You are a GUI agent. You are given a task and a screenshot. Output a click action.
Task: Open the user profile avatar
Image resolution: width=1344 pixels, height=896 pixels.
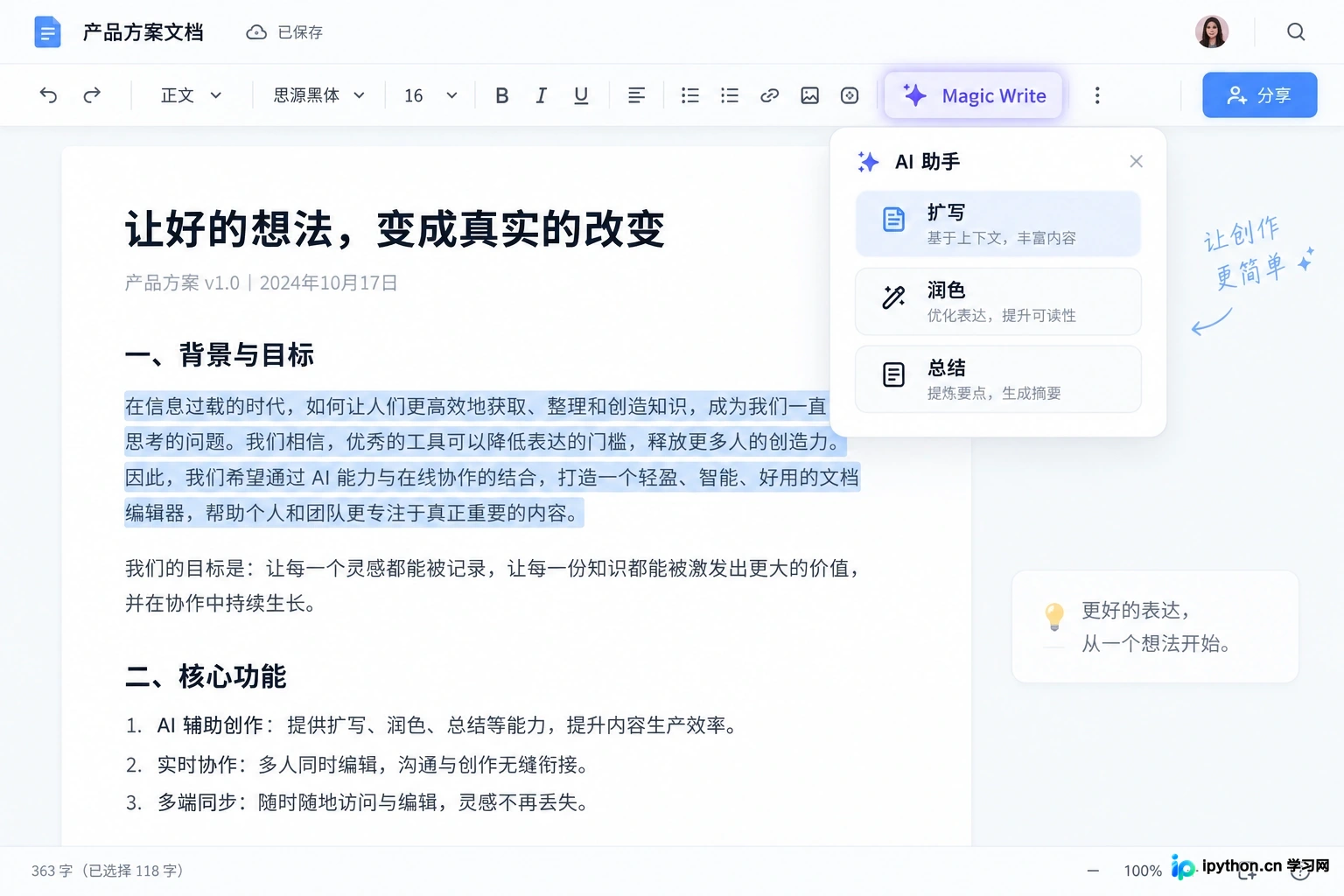1212,32
